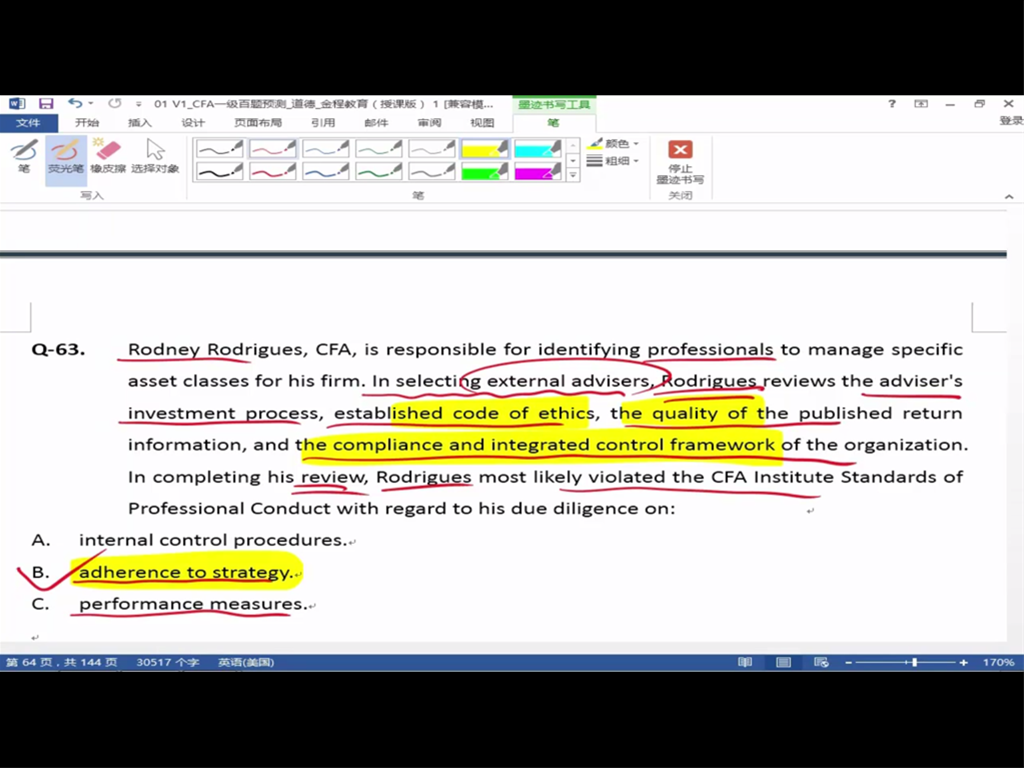Customize the Quick Access Toolbar dropdown

point(138,104)
